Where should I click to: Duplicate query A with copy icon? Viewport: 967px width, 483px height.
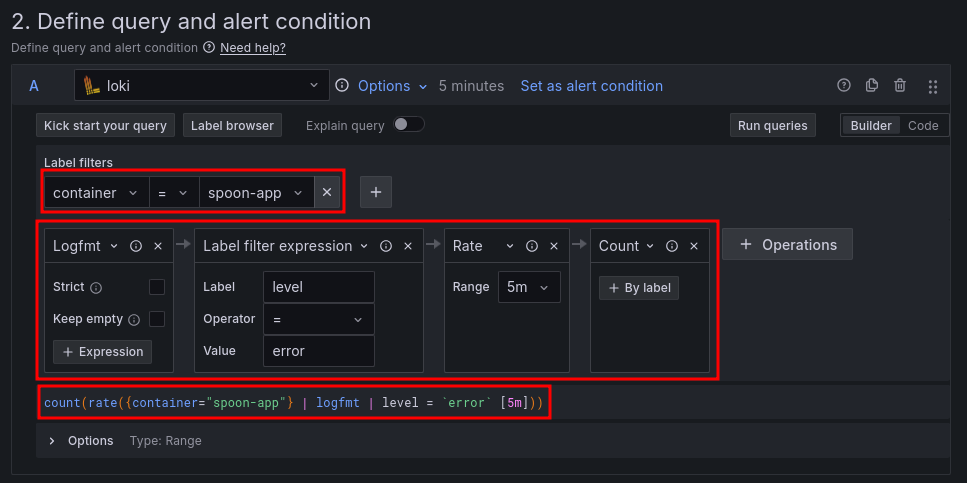pos(872,86)
